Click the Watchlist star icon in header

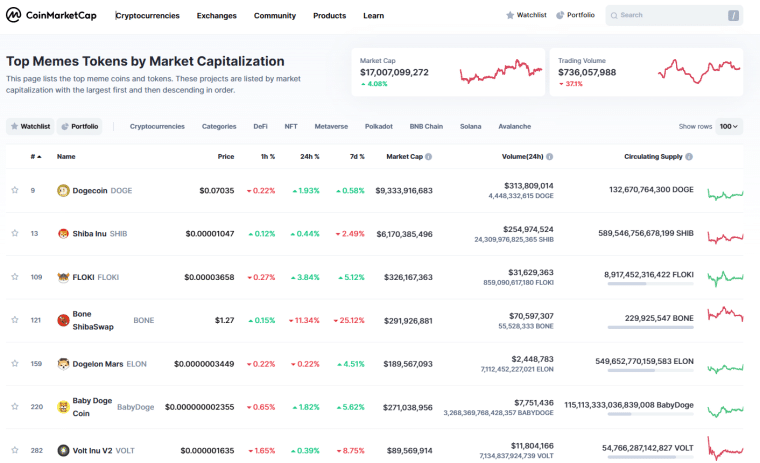click(510, 15)
